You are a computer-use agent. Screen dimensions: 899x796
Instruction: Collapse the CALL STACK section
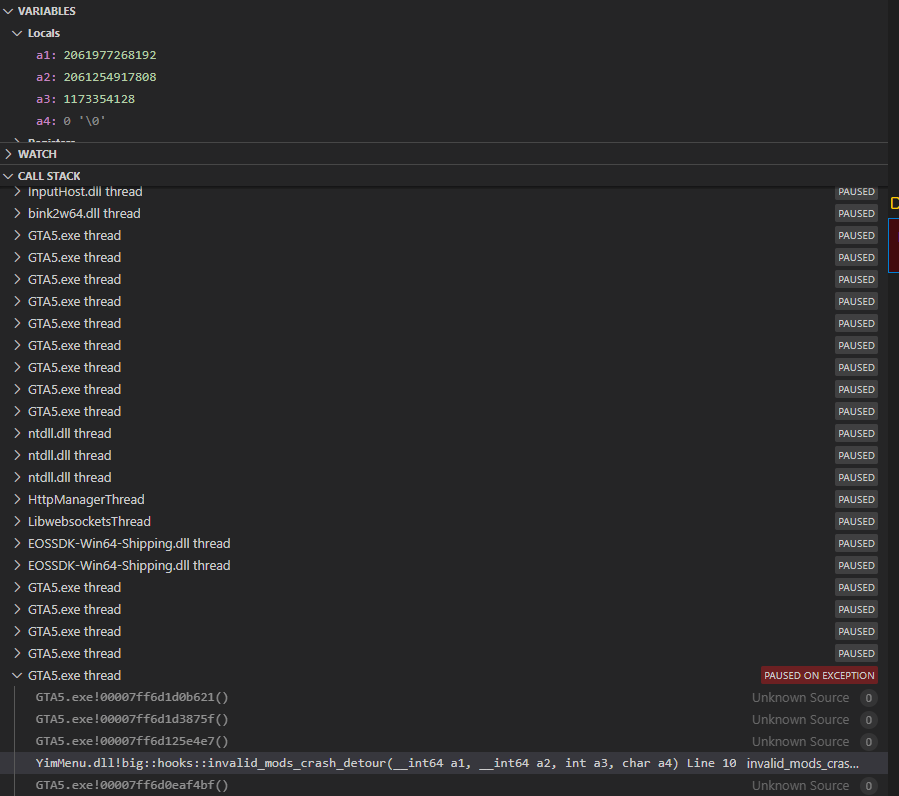point(9,175)
